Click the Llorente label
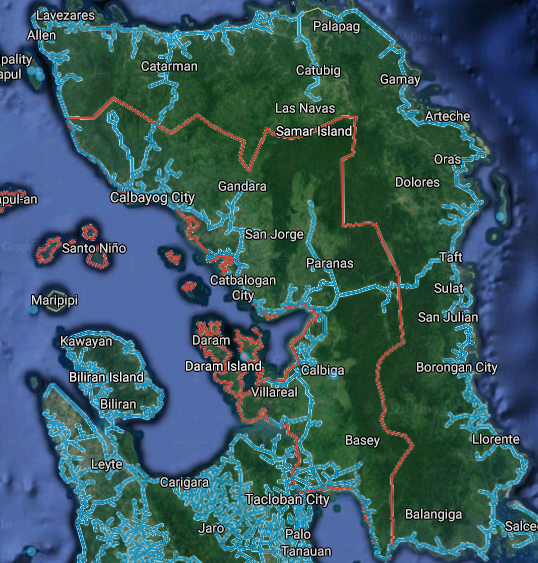 coord(496,439)
